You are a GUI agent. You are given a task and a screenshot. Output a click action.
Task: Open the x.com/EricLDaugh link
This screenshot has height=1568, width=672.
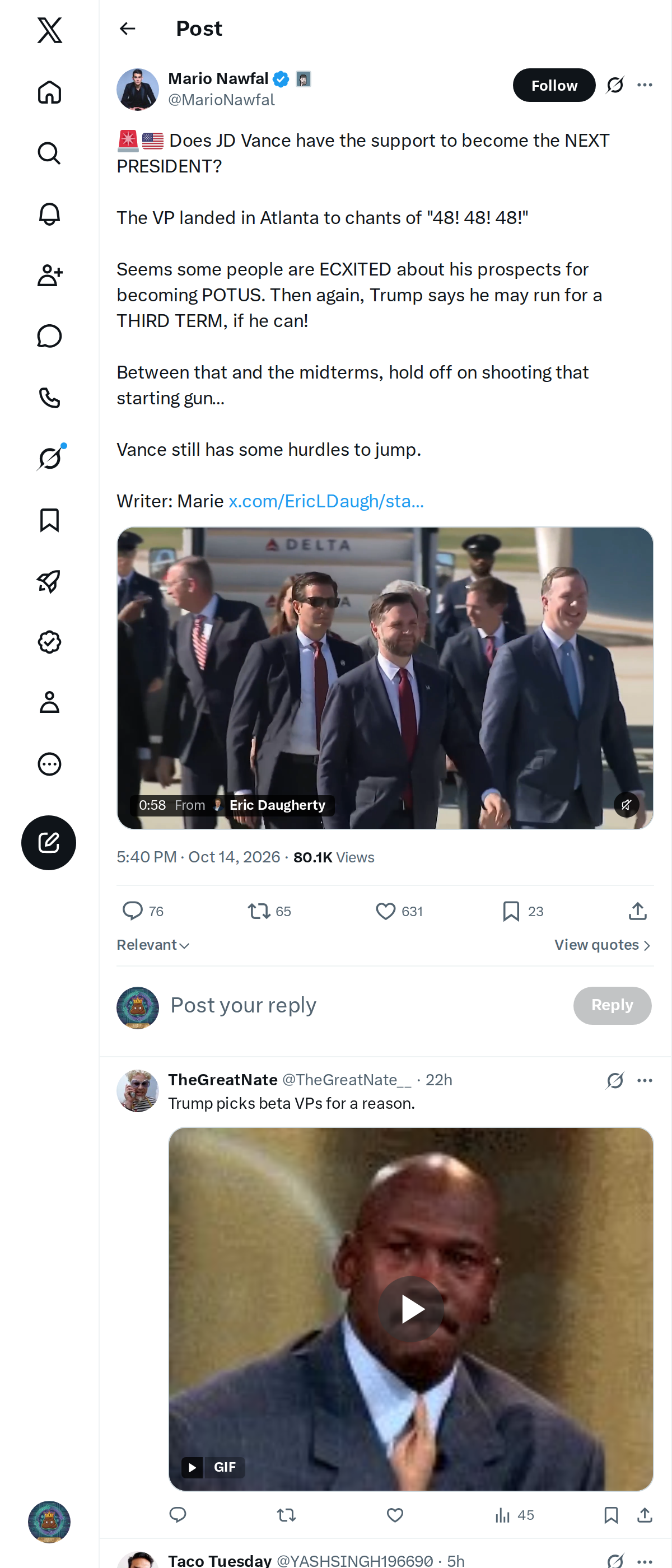[x=326, y=501]
